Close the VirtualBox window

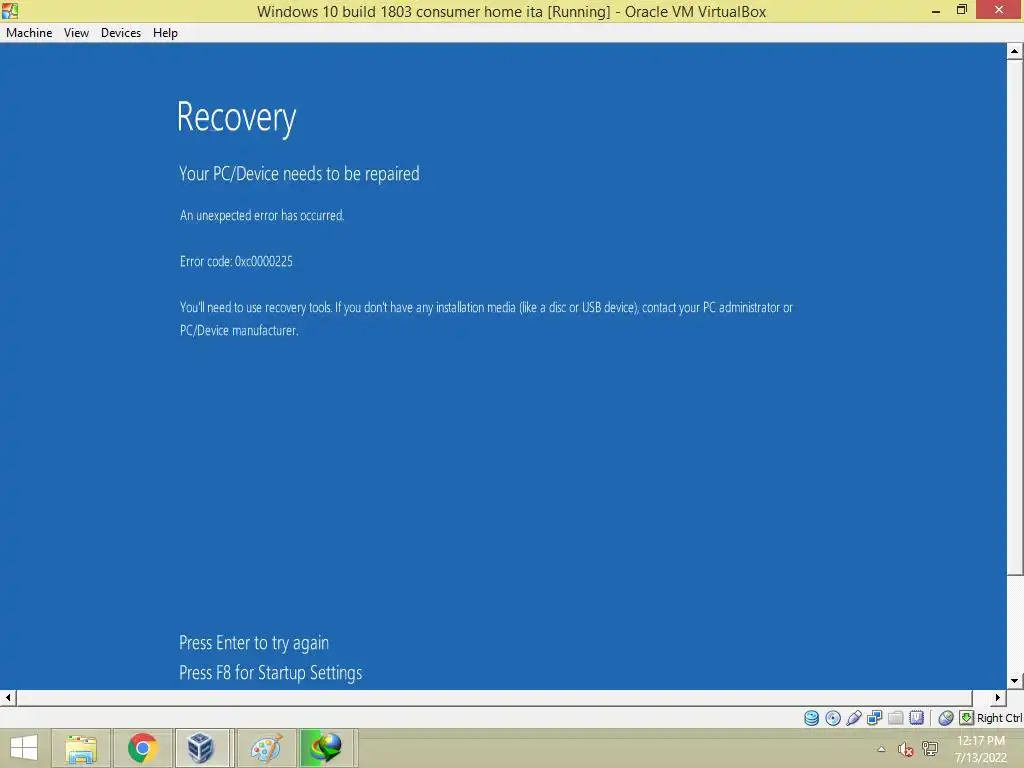999,10
